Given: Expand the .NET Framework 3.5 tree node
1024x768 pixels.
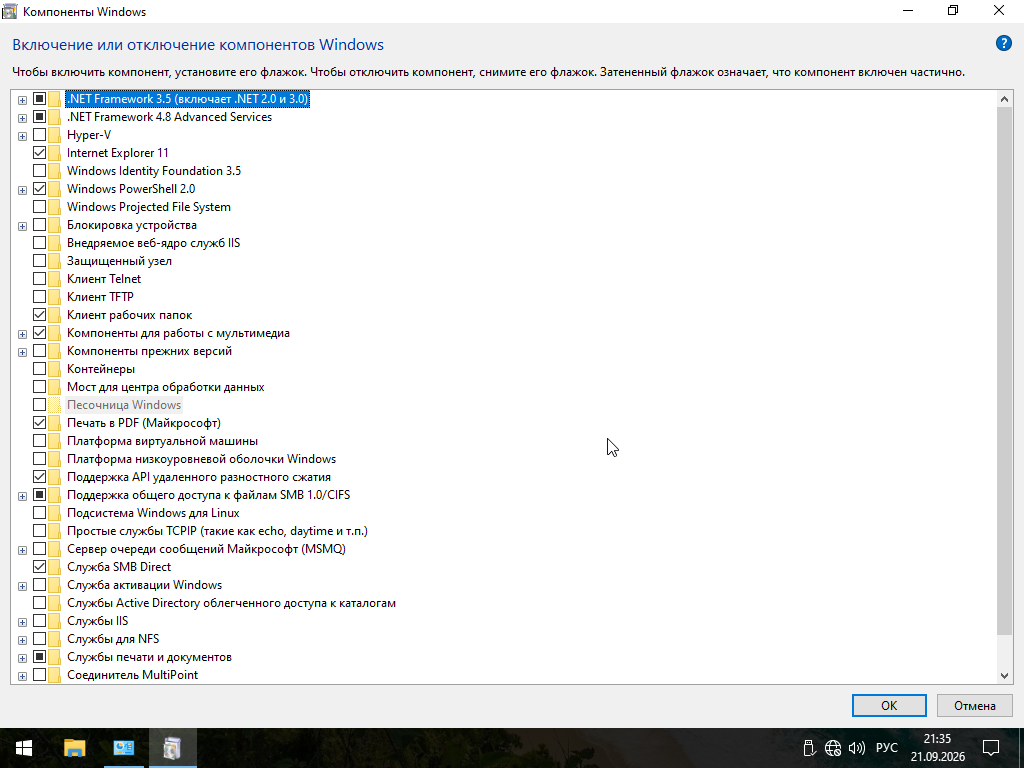Looking at the screenshot, I should [22, 100].
